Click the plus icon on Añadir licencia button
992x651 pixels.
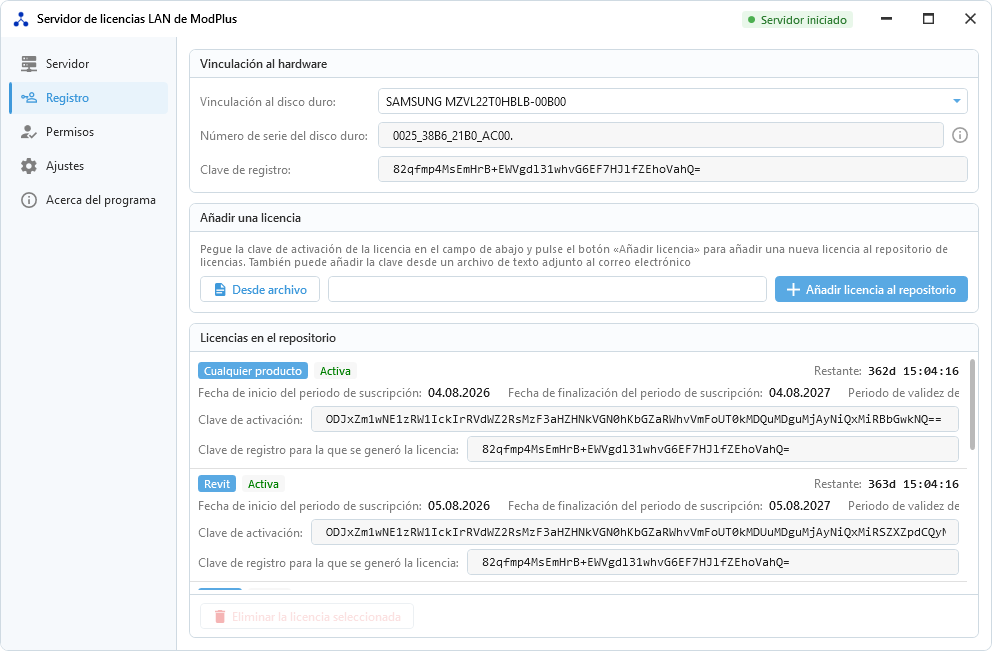click(x=793, y=290)
